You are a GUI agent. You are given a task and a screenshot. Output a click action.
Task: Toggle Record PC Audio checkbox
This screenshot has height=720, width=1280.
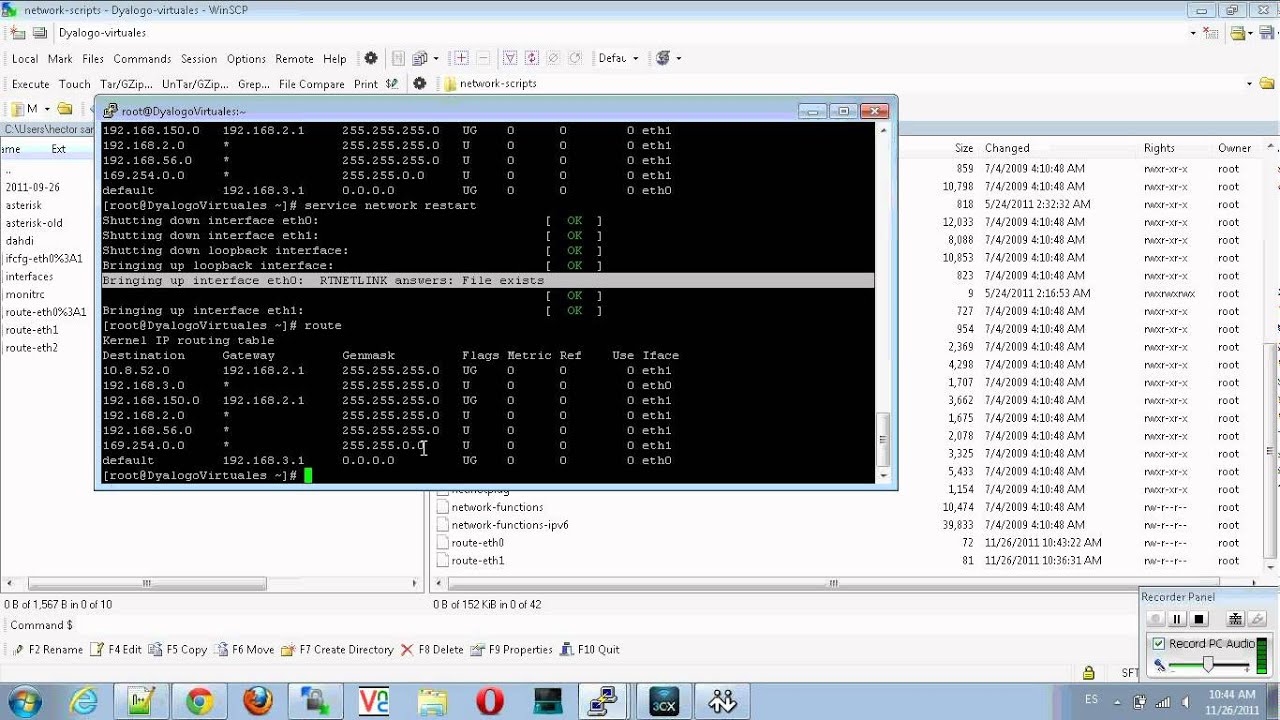(x=1159, y=643)
